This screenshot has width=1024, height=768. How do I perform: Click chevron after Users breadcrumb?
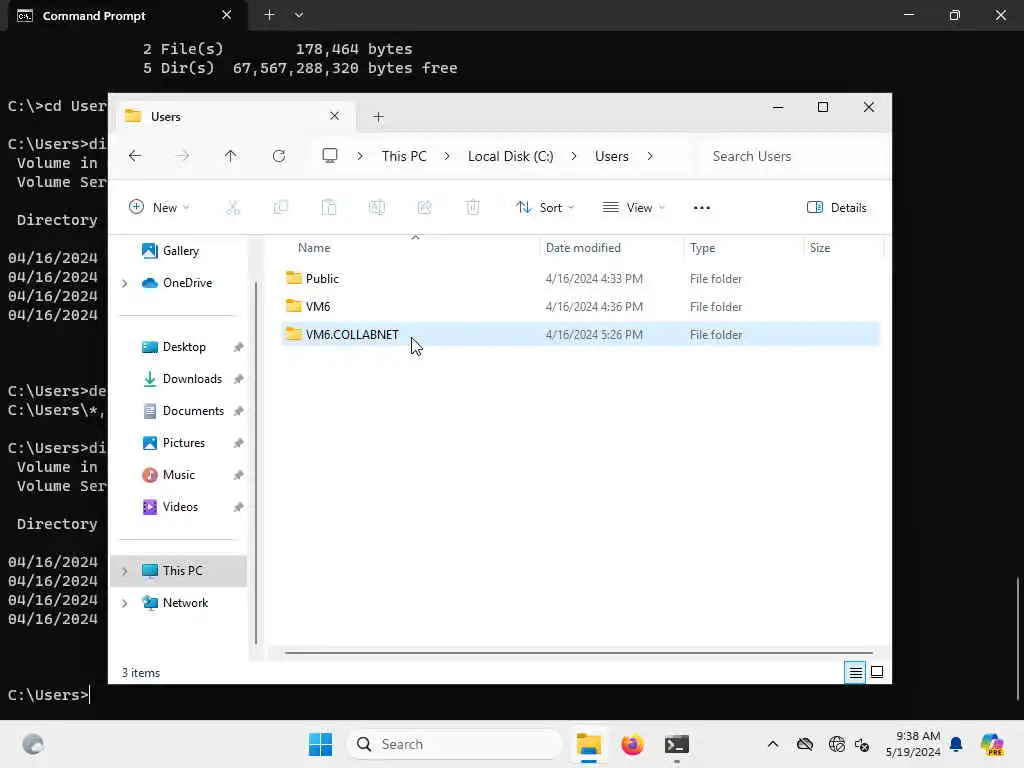click(650, 156)
